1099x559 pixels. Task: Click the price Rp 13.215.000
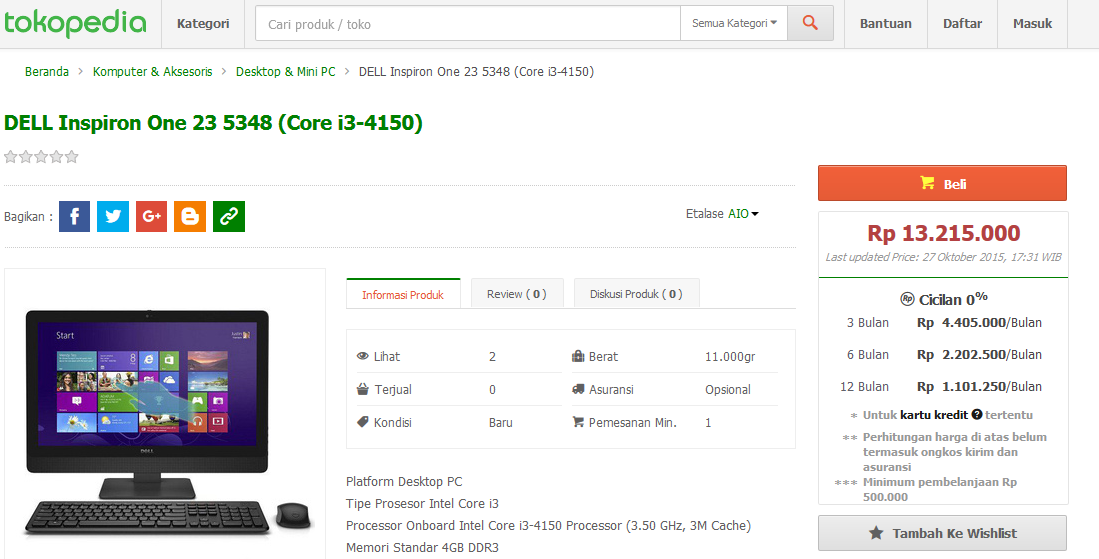pos(943,233)
